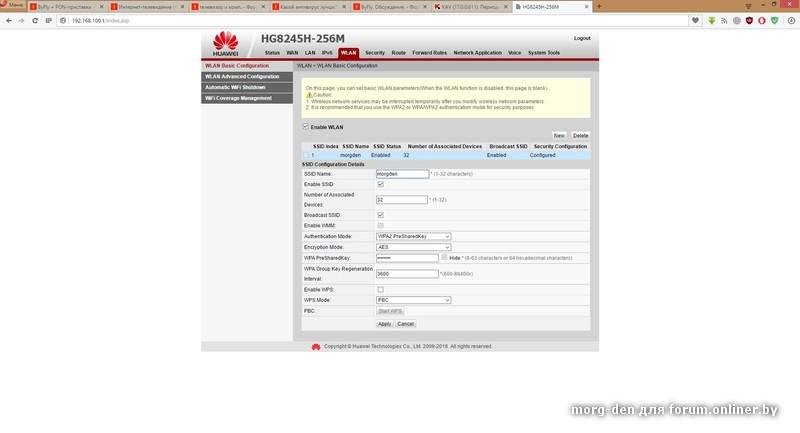Click the WPA PreSharedKey password field
This screenshot has width=800, height=433.
[407, 258]
